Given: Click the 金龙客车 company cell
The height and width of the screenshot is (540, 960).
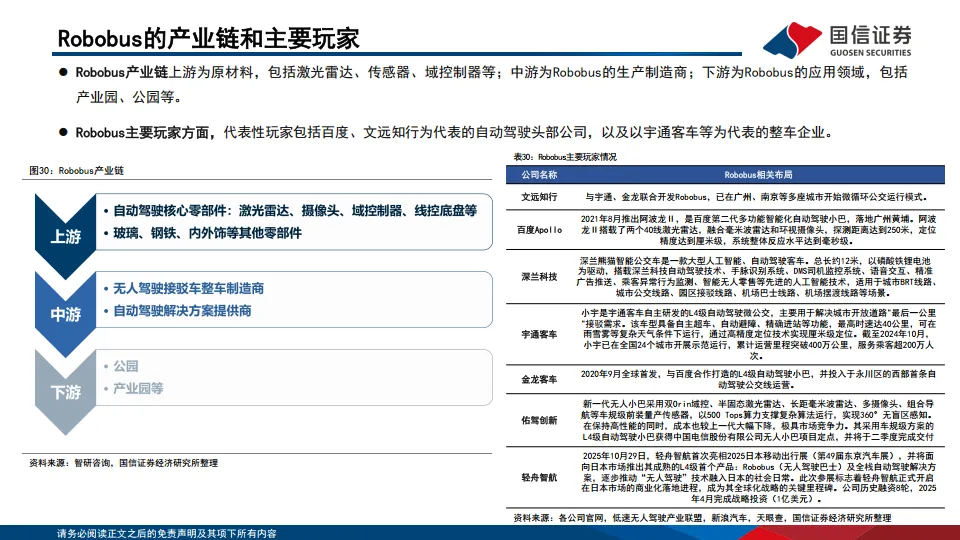Looking at the screenshot, I should click(539, 380).
